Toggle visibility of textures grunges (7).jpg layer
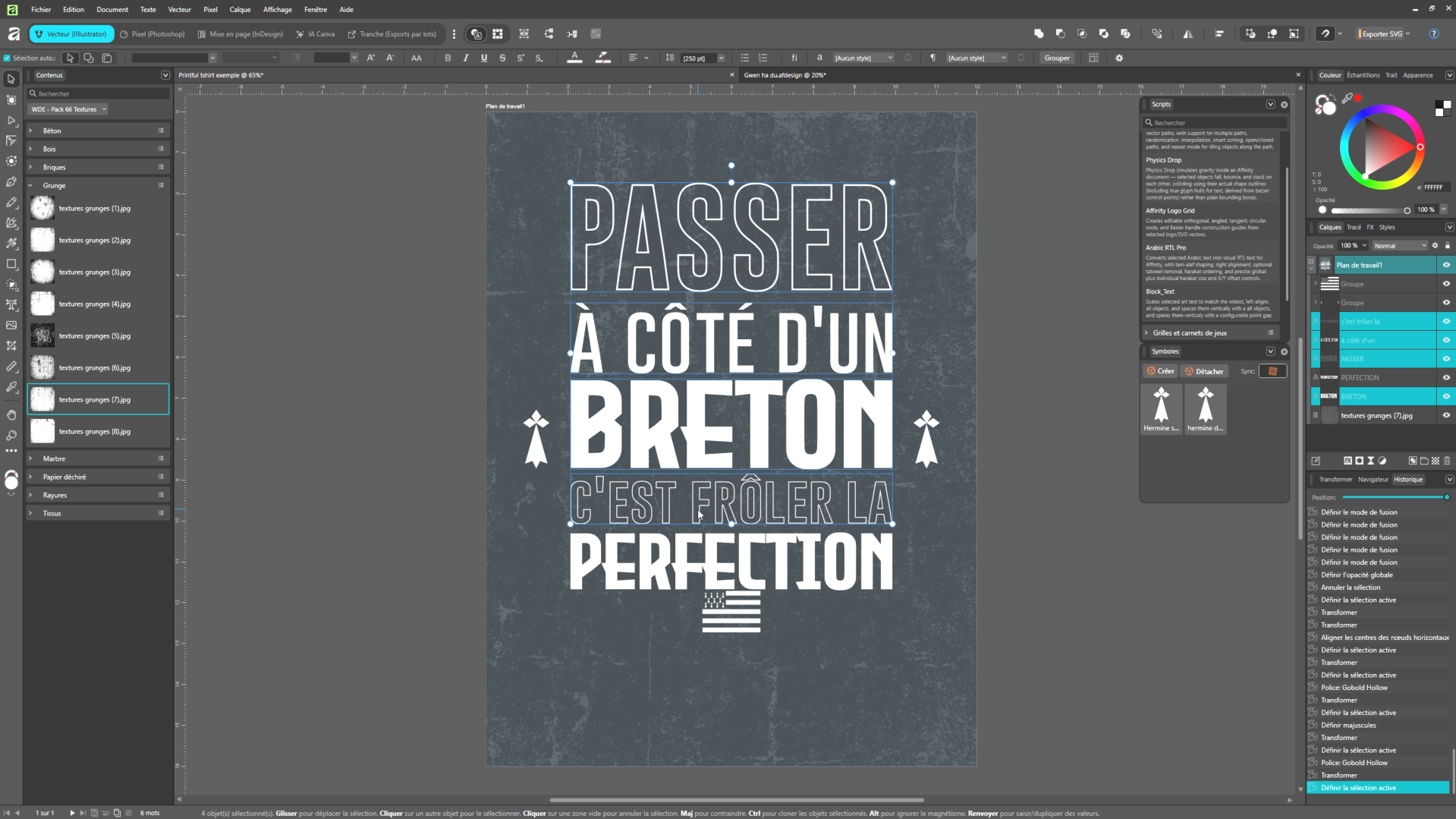This screenshot has height=819, width=1456. coord(1446,415)
